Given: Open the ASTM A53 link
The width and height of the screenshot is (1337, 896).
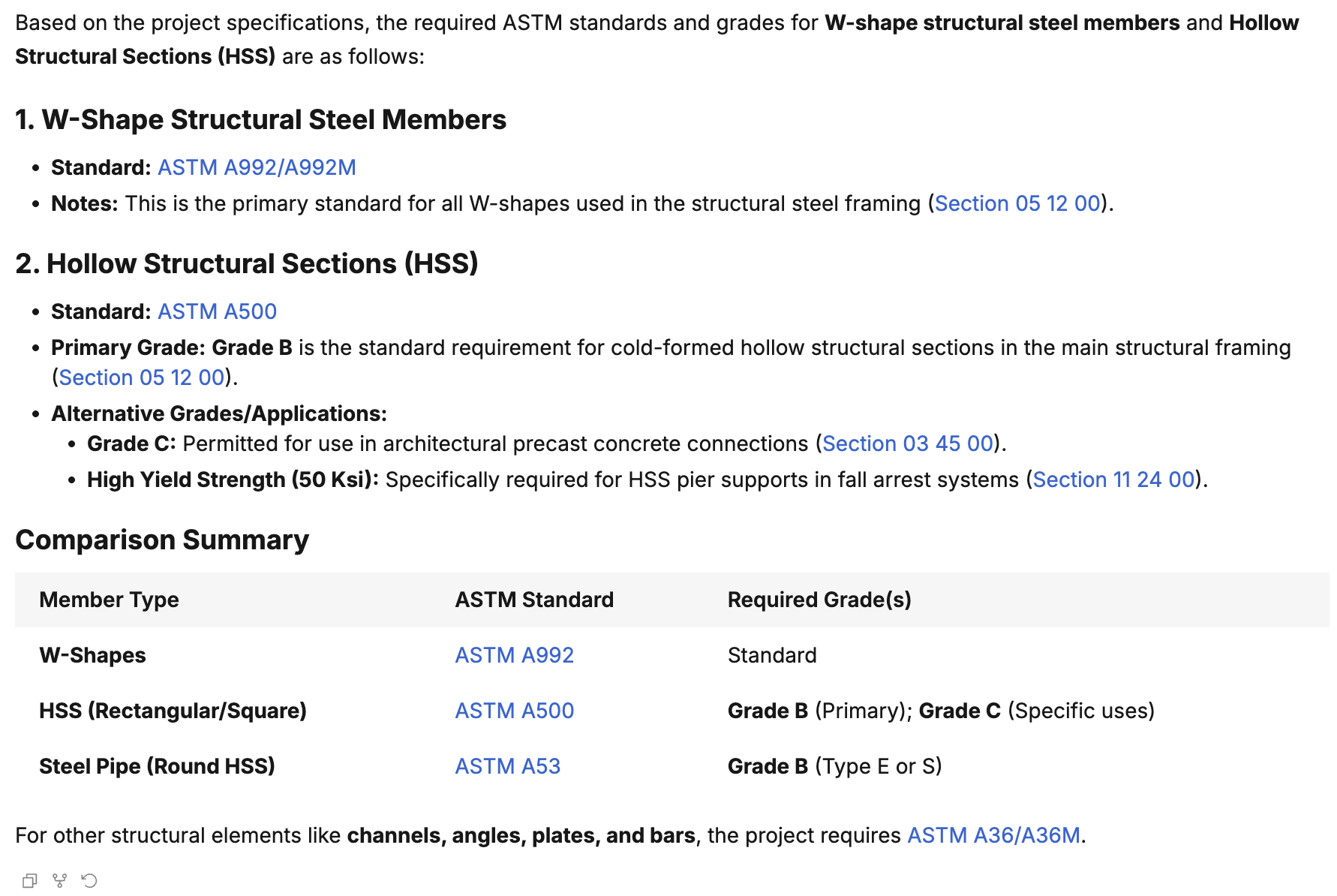Looking at the screenshot, I should click(x=508, y=766).
